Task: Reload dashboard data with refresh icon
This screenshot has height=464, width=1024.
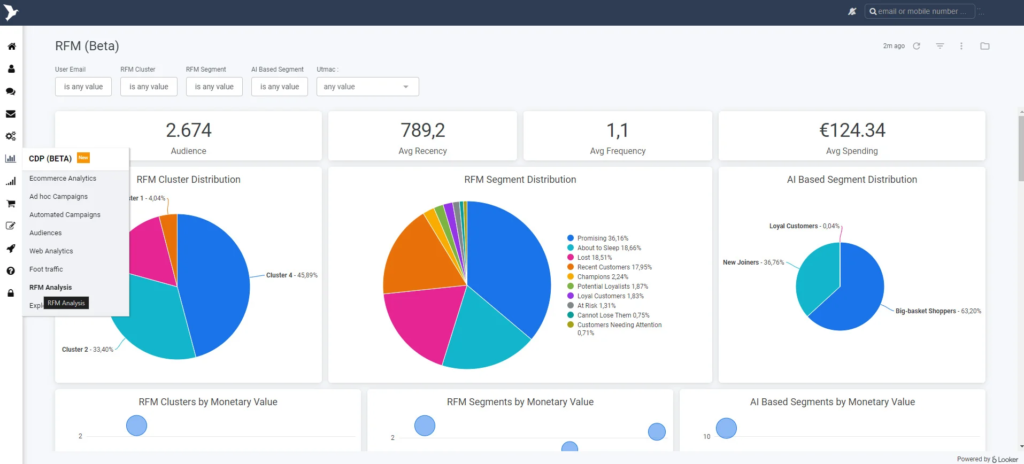Action: point(916,46)
